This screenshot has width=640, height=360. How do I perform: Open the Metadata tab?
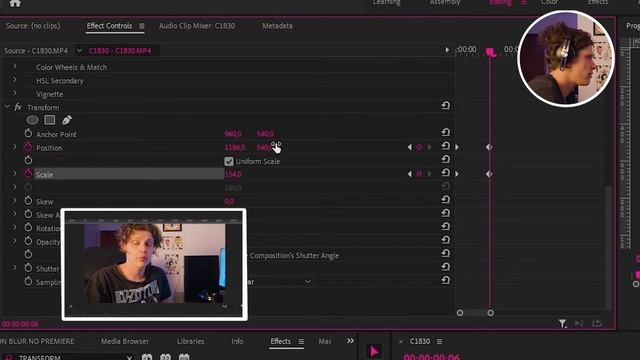pyautogui.click(x=277, y=26)
